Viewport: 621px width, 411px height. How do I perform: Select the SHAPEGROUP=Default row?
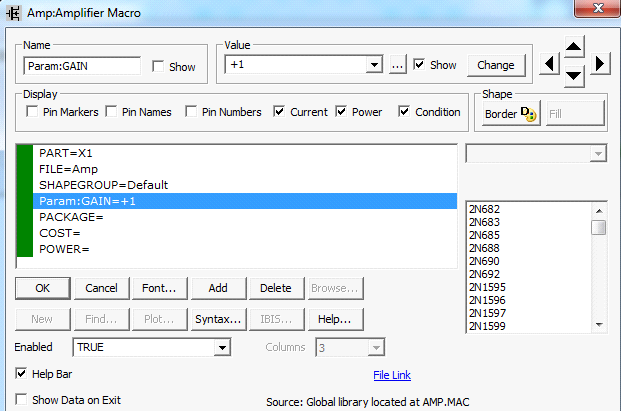click(x=245, y=185)
